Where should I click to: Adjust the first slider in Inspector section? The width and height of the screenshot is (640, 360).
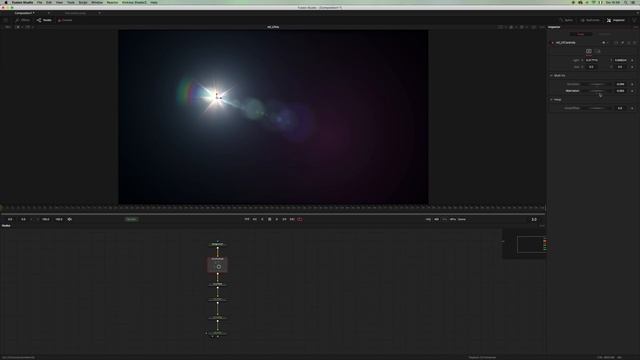[x=597, y=84]
